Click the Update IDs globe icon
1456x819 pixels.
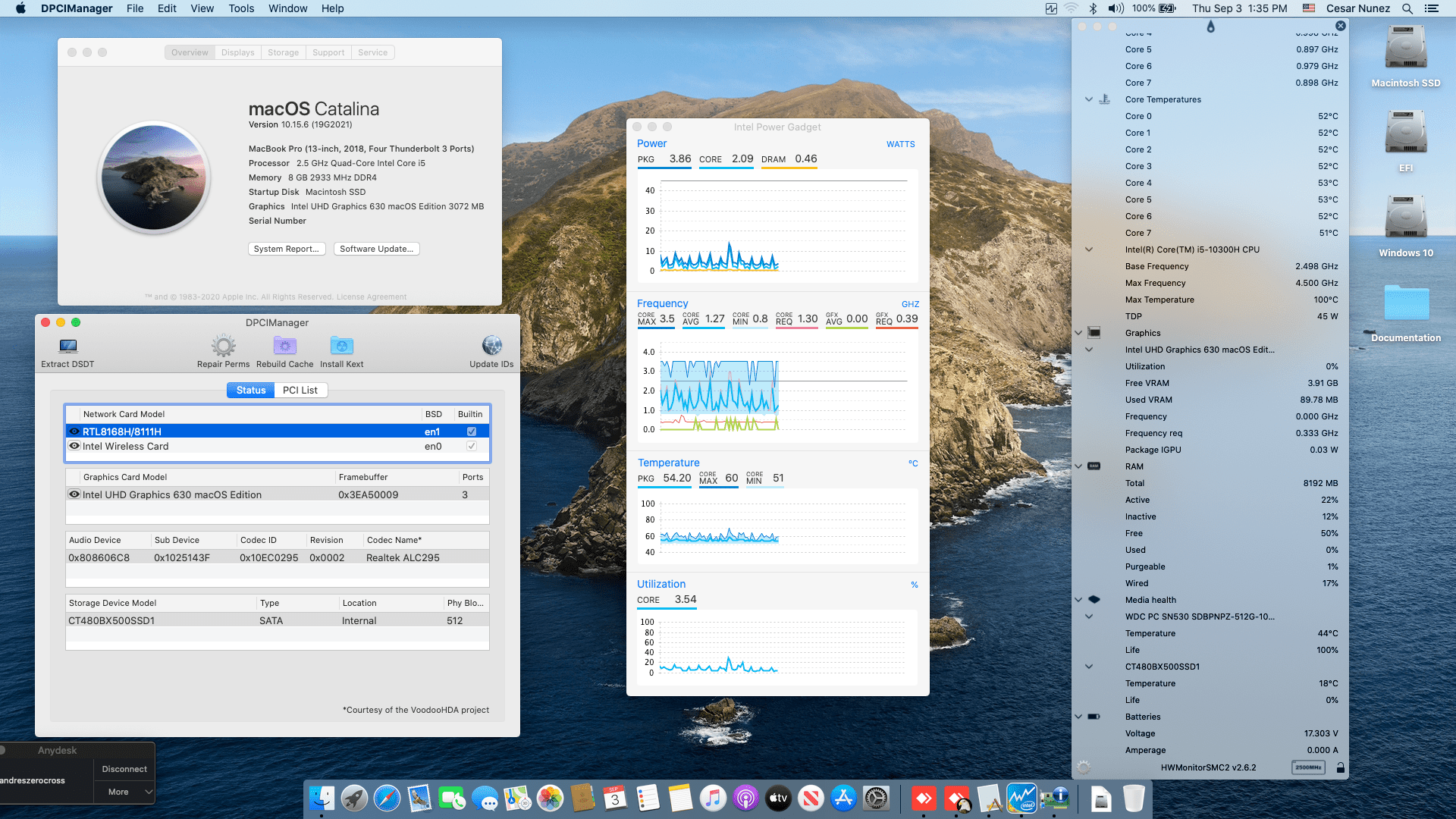[491, 346]
